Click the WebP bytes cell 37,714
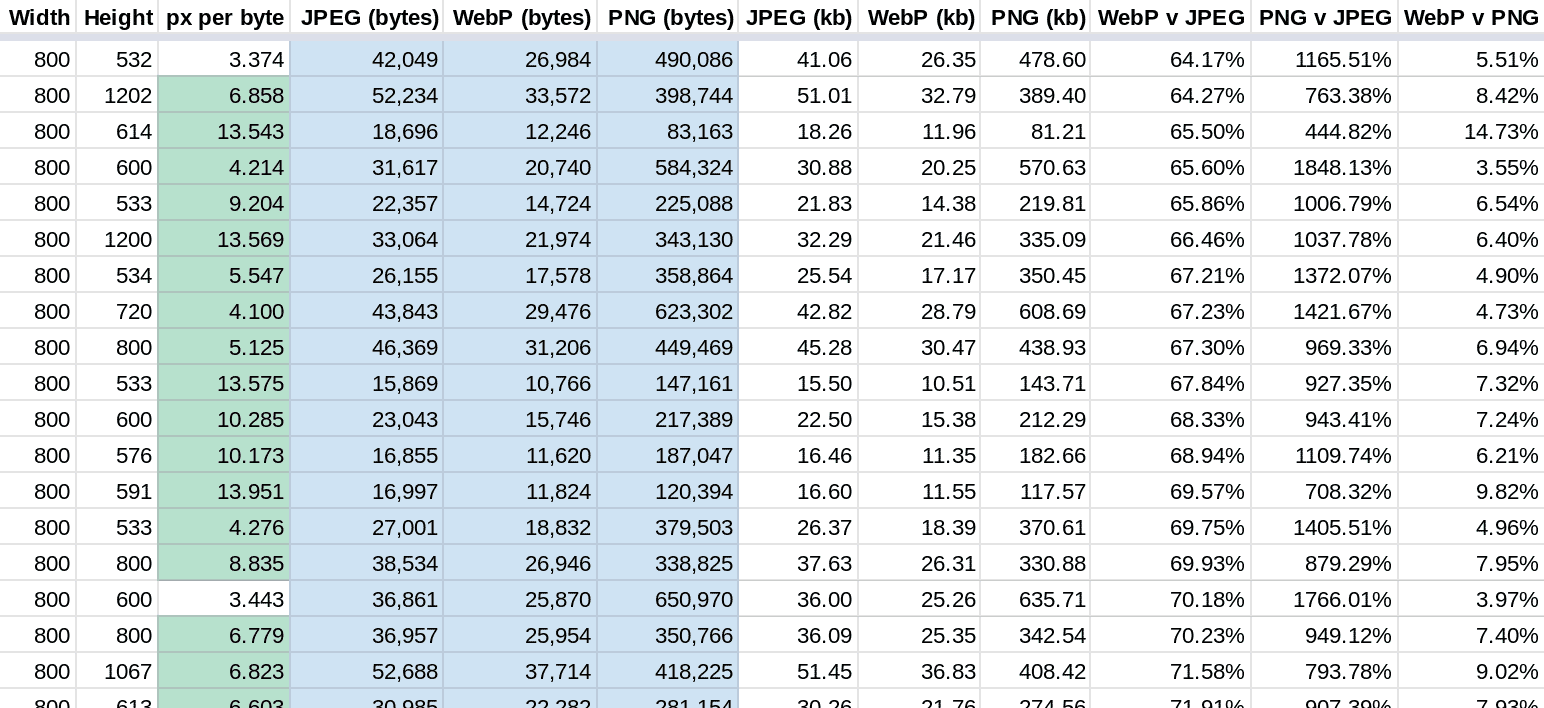Image resolution: width=1544 pixels, height=708 pixels. click(x=521, y=672)
